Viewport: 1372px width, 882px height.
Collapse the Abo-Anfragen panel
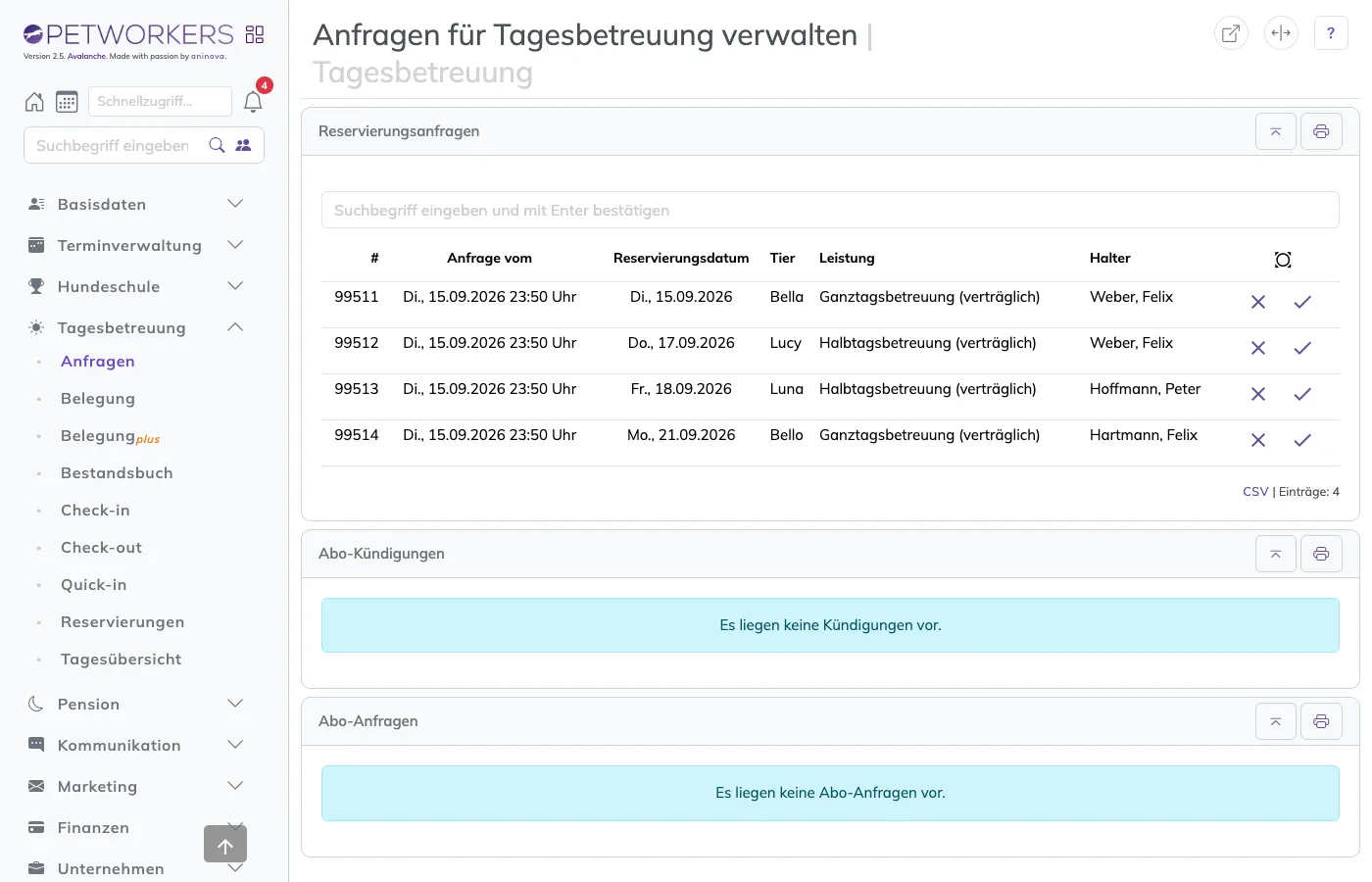[x=1276, y=721]
